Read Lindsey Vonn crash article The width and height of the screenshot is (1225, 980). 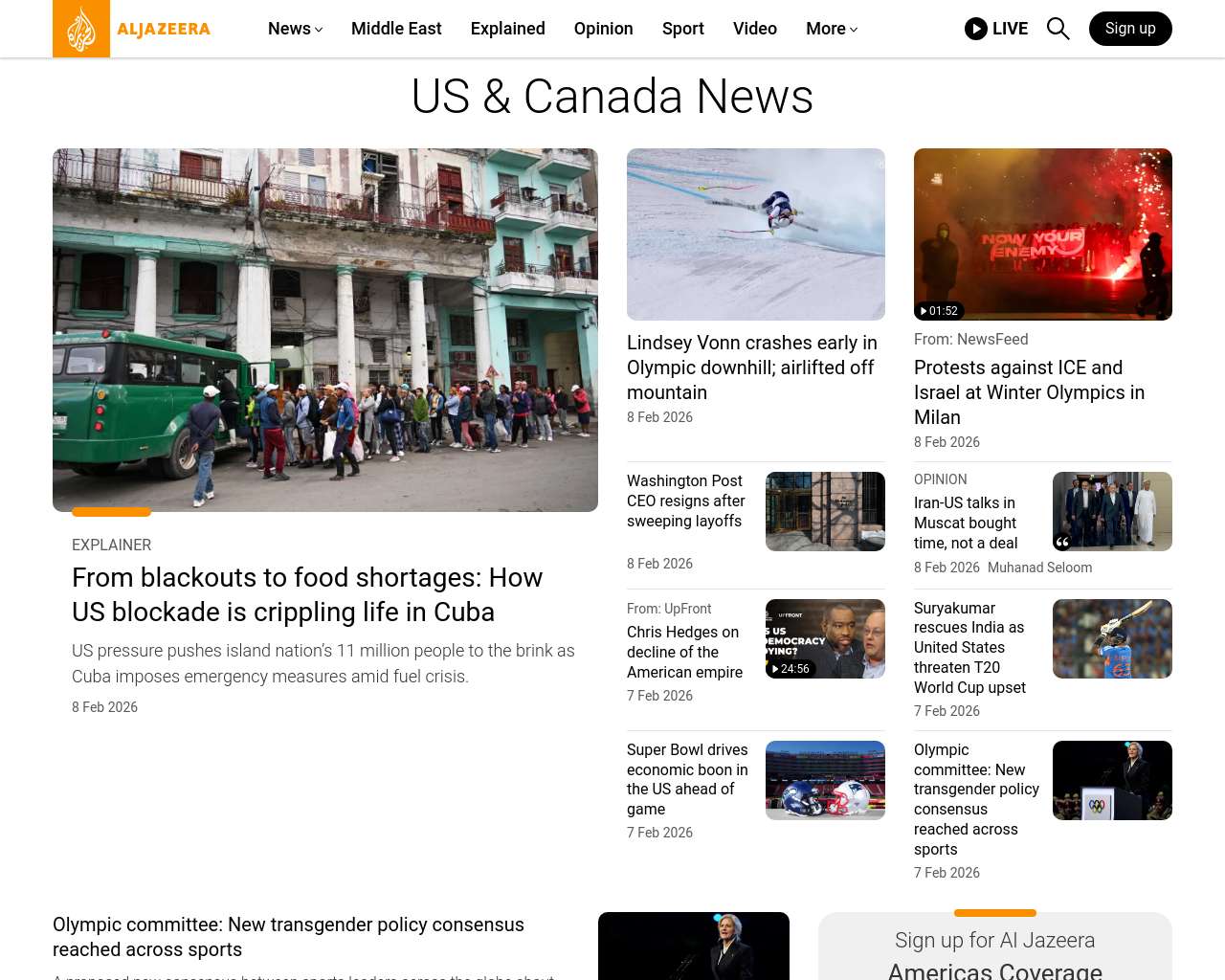click(752, 367)
